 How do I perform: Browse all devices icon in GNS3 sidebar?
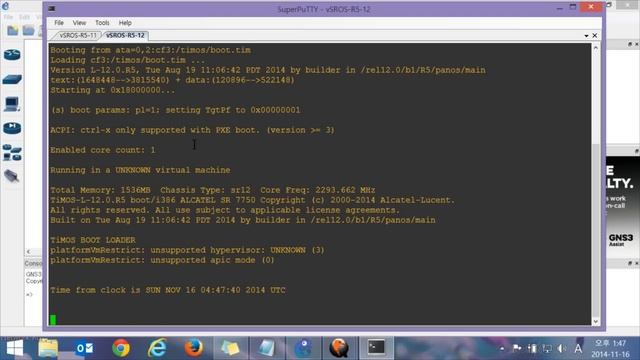point(12,153)
